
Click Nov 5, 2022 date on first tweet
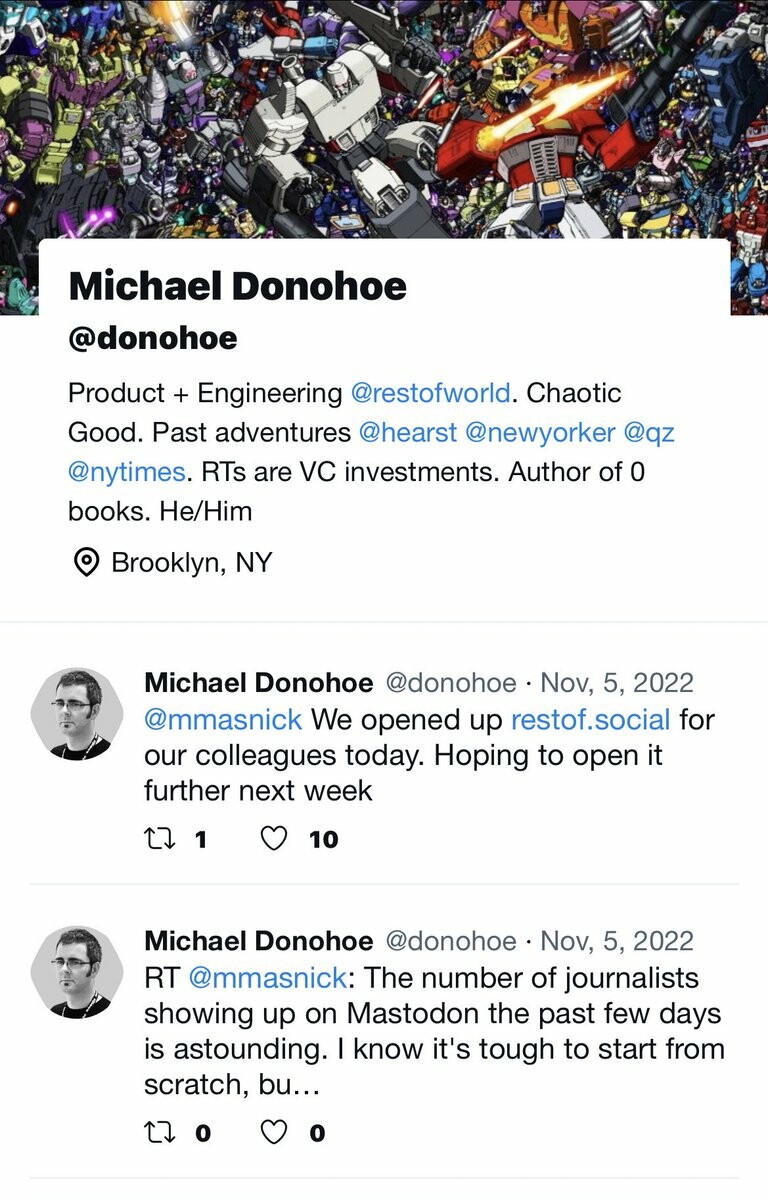coord(616,683)
